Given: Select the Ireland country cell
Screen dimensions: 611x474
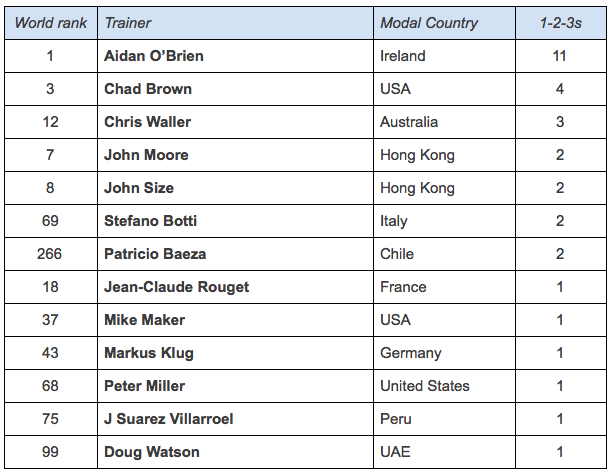Looking at the screenshot, I should [x=403, y=56].
